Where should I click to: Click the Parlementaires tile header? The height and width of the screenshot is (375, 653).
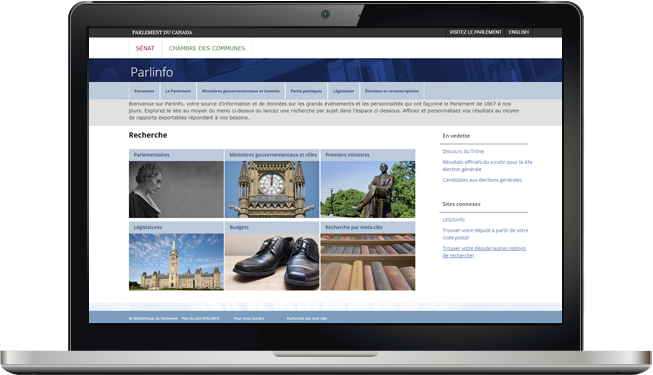coord(176,155)
